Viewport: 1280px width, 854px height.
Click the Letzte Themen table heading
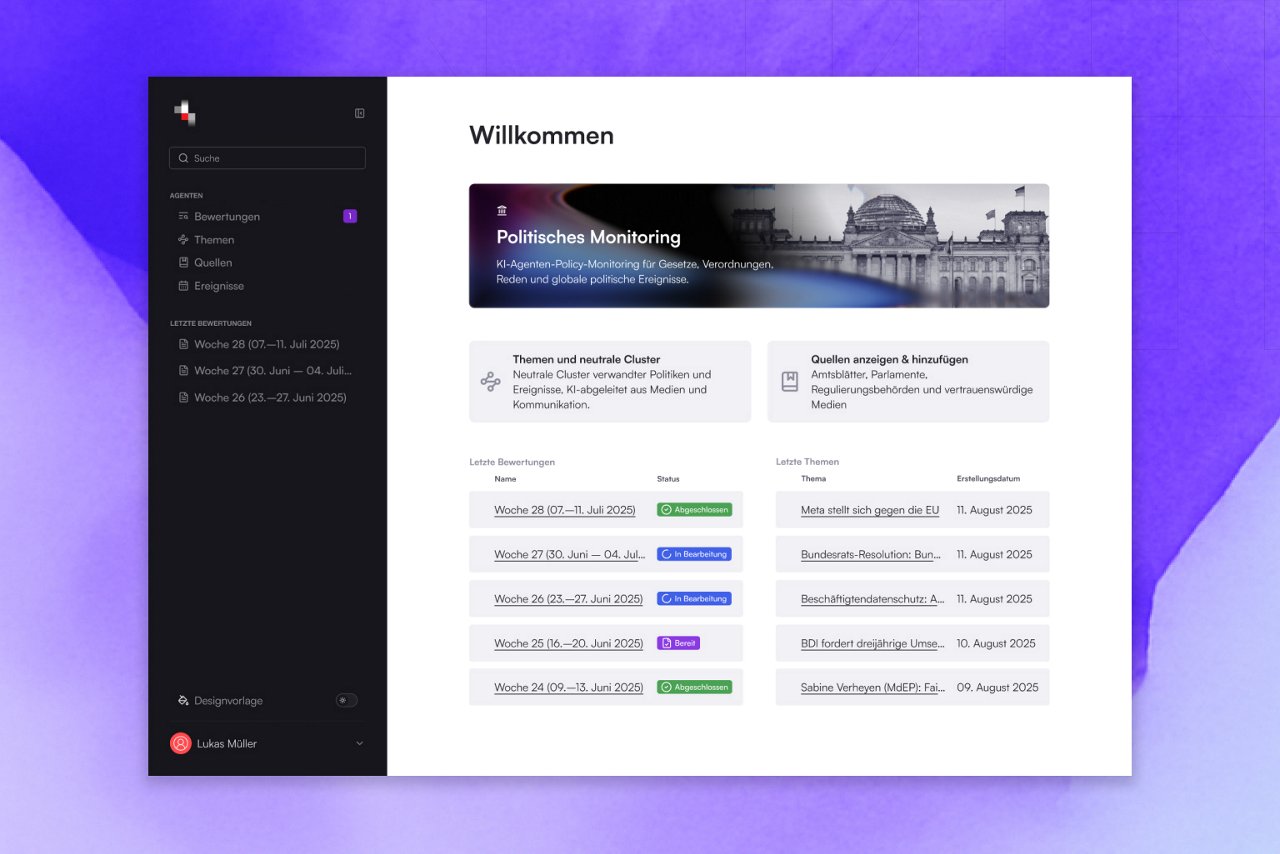[x=807, y=462]
